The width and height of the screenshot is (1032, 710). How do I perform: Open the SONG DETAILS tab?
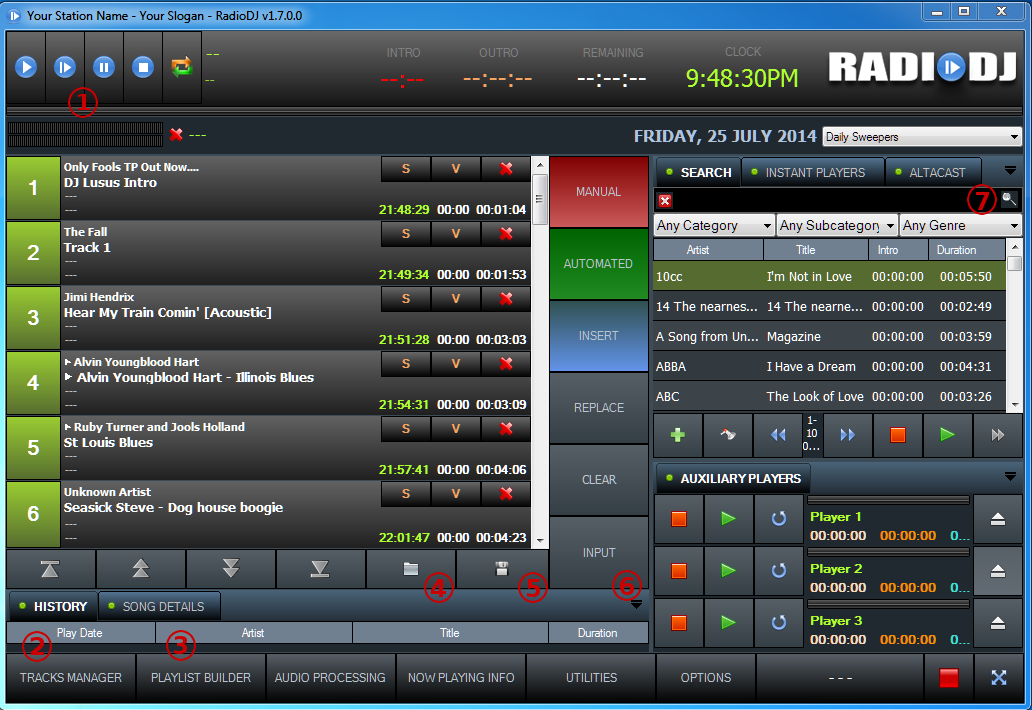coord(158,605)
